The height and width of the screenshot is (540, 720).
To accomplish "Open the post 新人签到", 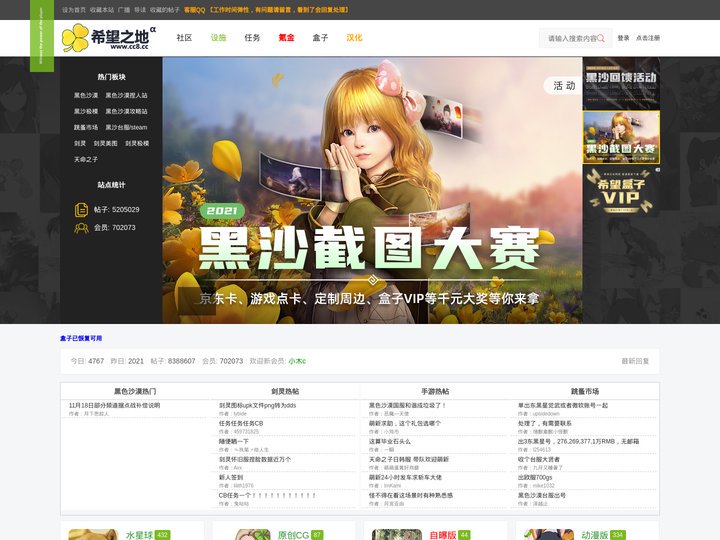I will [x=231, y=478].
